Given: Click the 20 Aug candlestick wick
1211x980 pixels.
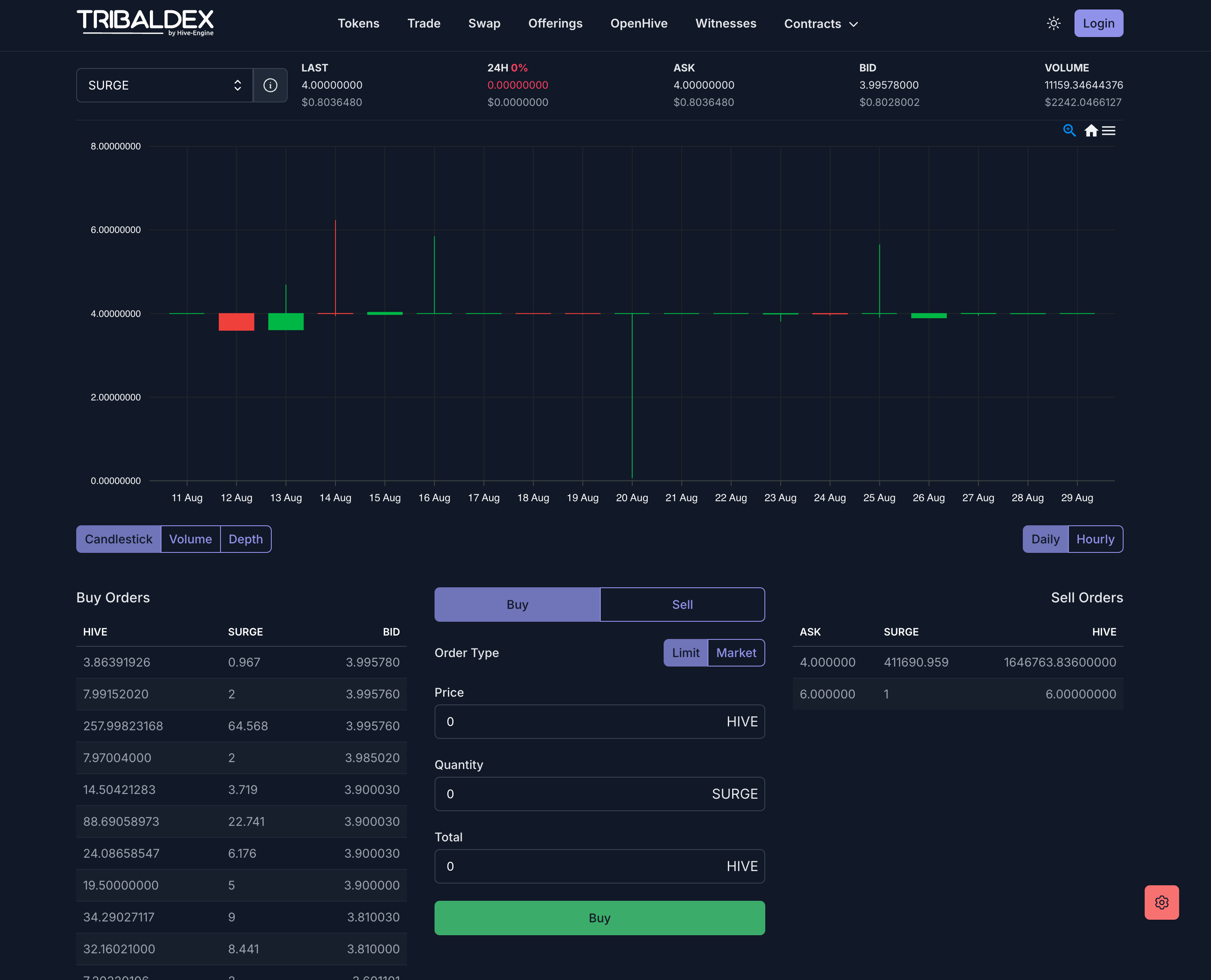Looking at the screenshot, I should 632,395.
